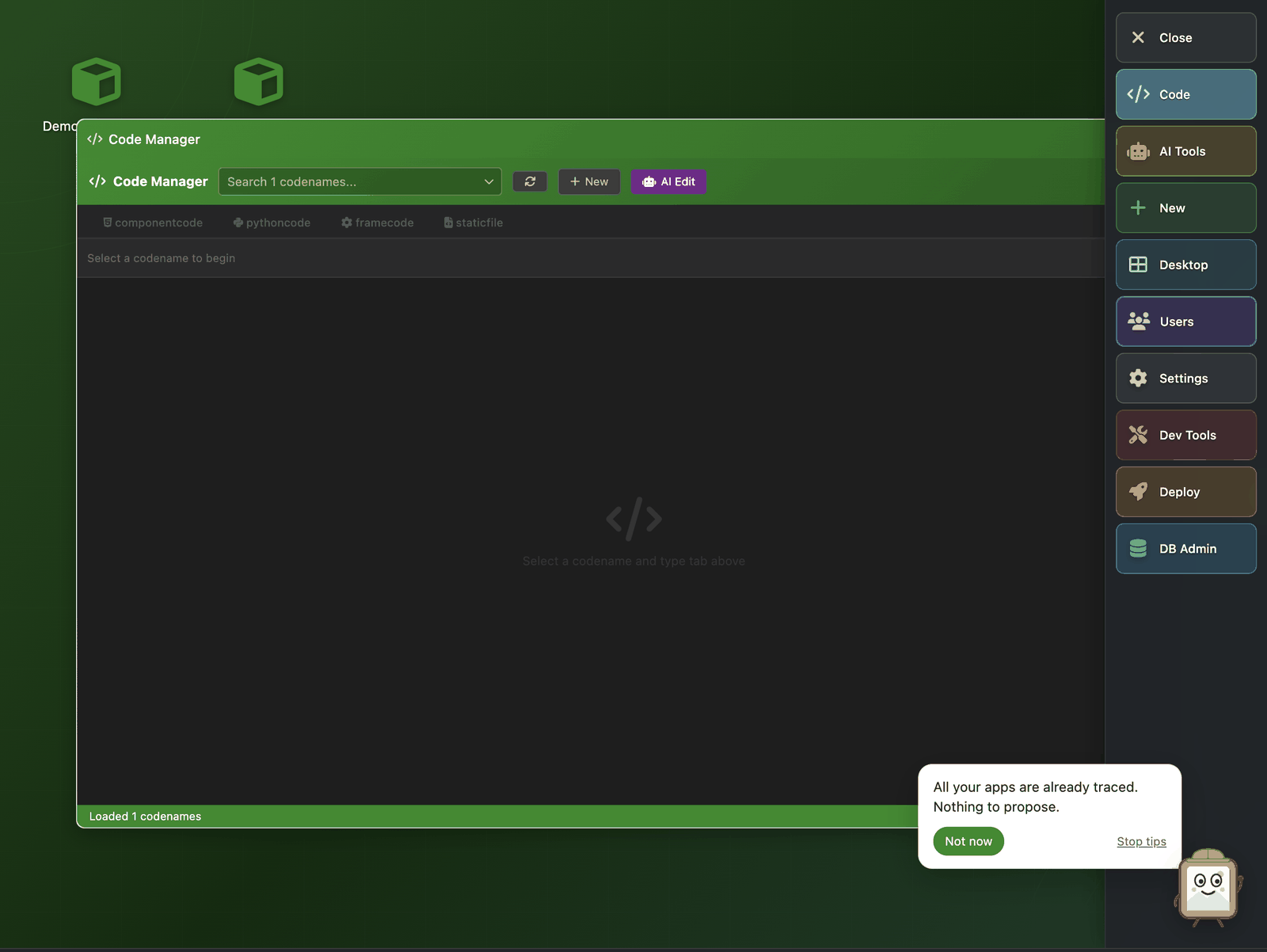Dismiss tip with Not now button
The image size is (1267, 952).
pyautogui.click(x=968, y=841)
